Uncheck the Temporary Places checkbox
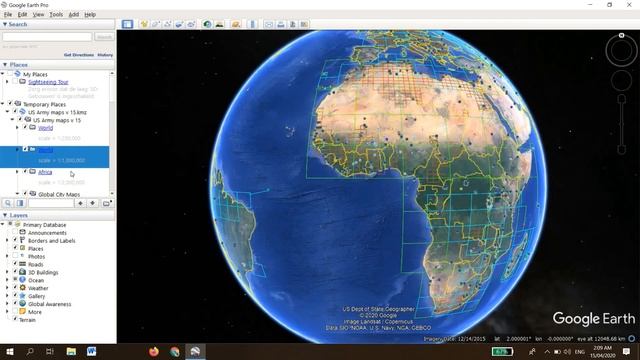The width and height of the screenshot is (640, 360). pos(10,104)
